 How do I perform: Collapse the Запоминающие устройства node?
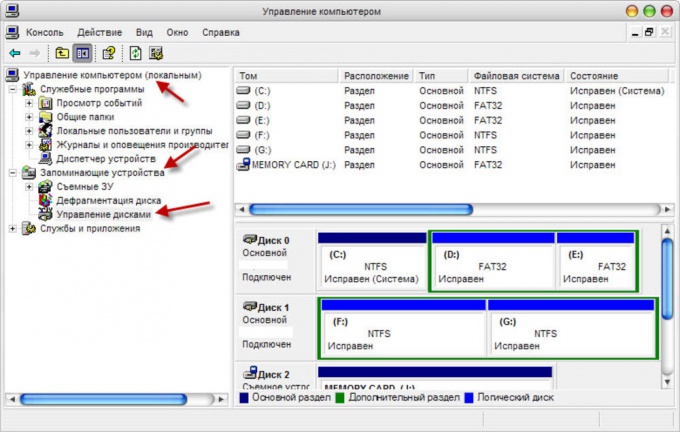pos(13,173)
